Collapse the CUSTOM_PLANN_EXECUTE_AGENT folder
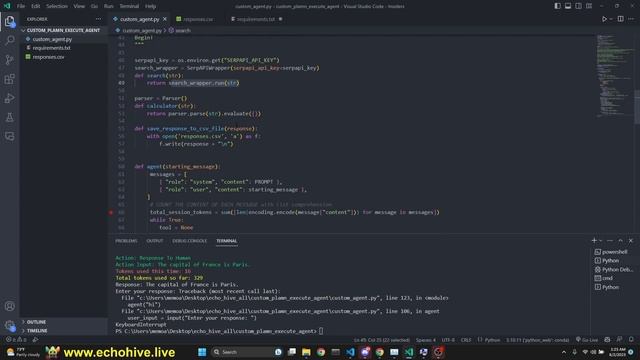640x360 pixels. (x=63, y=30)
